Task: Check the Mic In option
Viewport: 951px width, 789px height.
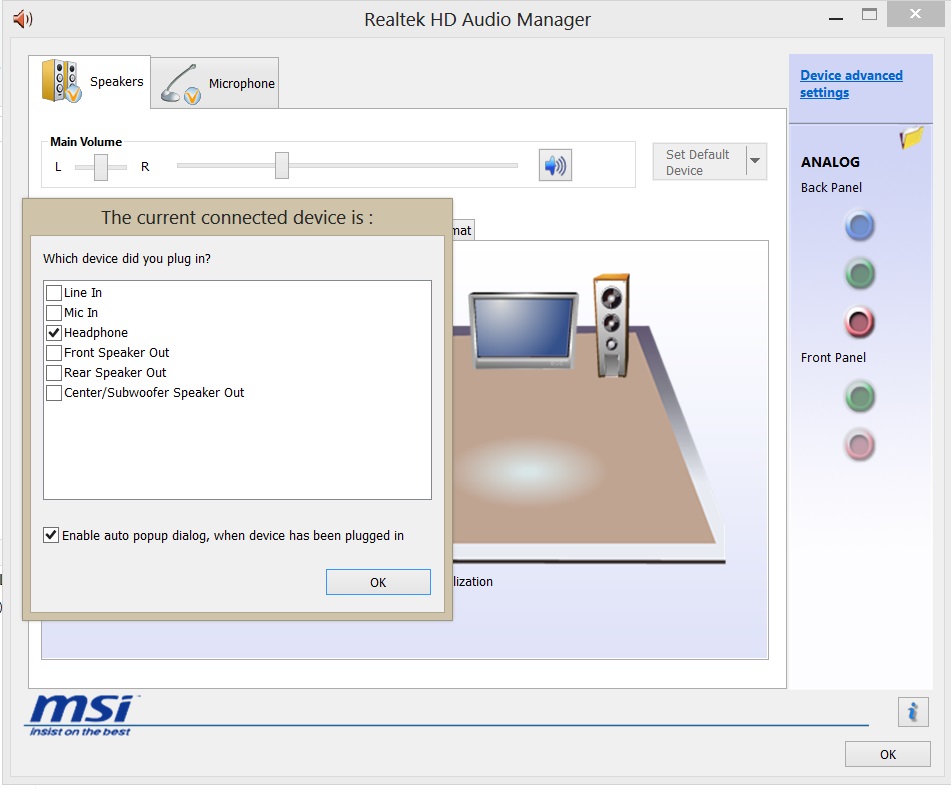Action: tap(54, 313)
